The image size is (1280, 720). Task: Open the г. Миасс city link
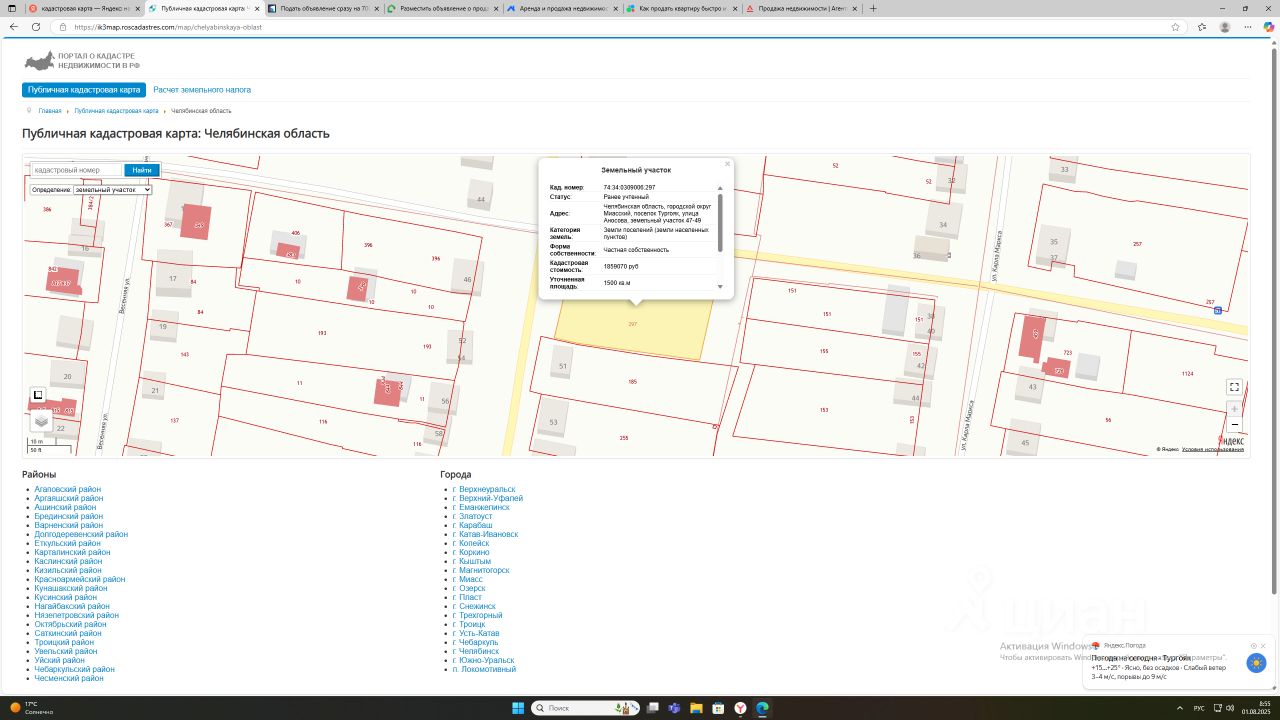coord(469,579)
